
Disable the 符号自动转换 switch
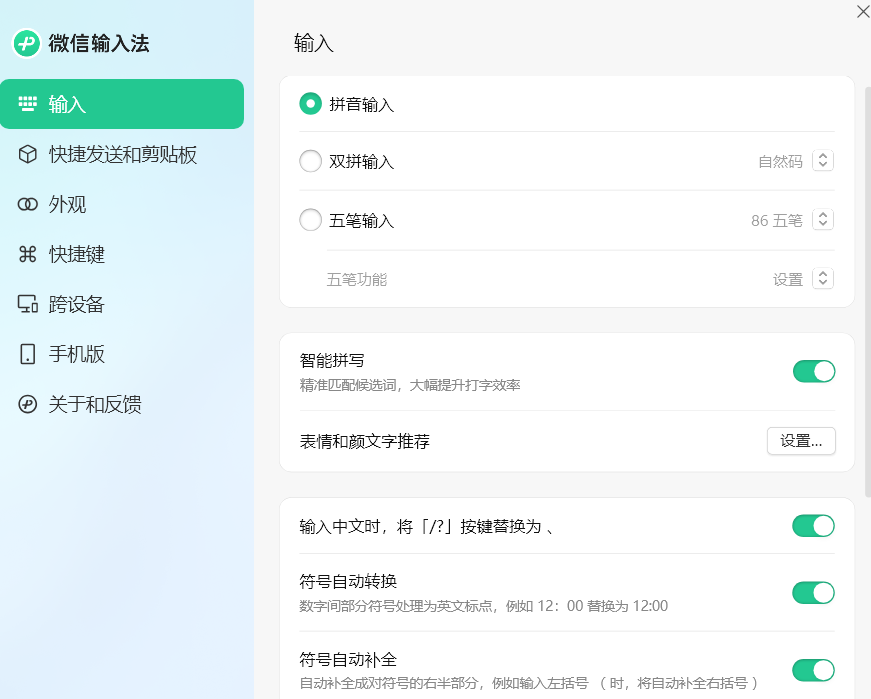point(814,592)
